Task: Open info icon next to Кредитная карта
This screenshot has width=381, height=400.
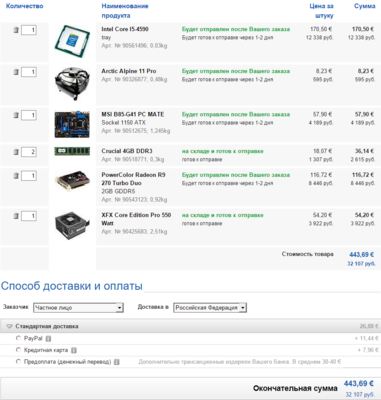Action: tap(74, 350)
